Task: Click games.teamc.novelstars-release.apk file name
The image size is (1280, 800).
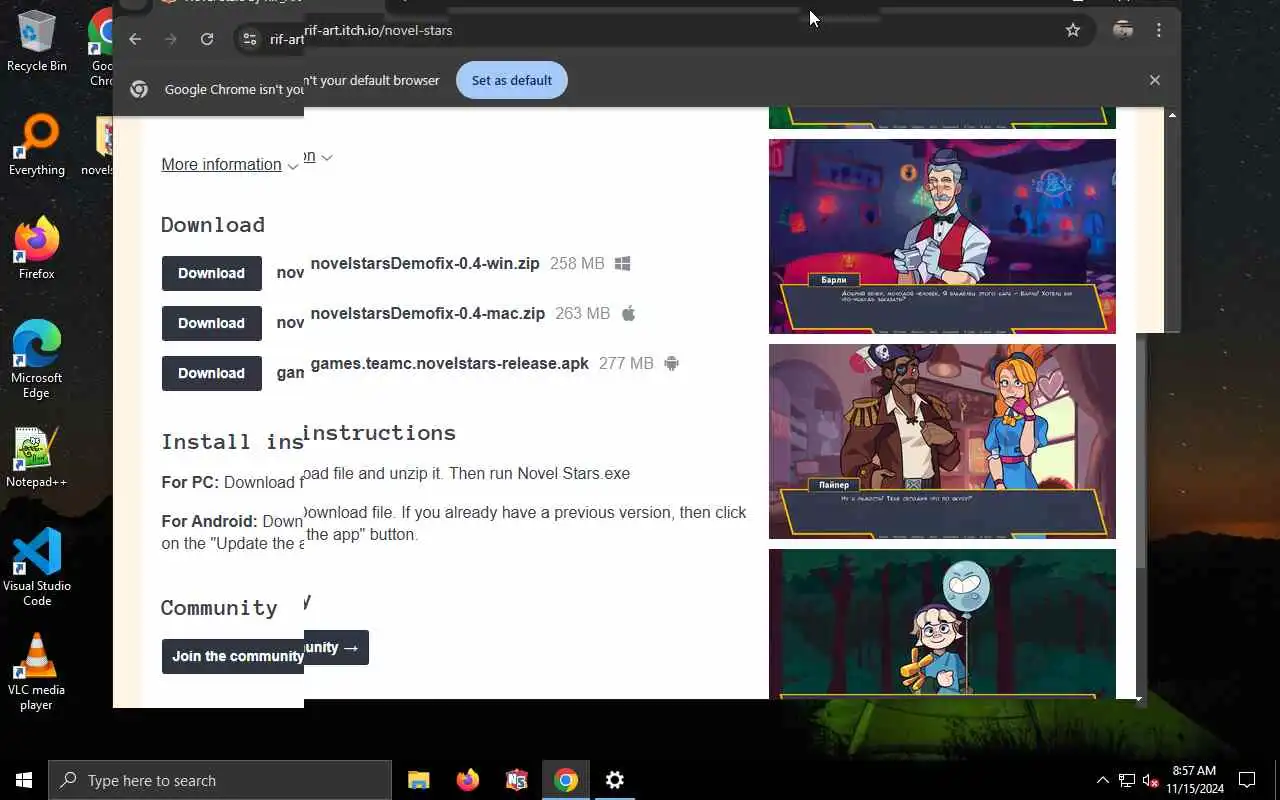Action: [450, 364]
